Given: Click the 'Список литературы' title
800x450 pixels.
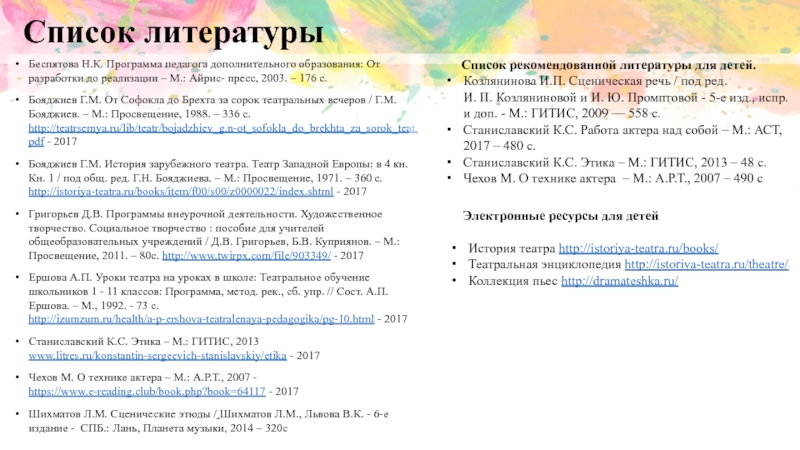Looking at the screenshot, I should (173, 32).
